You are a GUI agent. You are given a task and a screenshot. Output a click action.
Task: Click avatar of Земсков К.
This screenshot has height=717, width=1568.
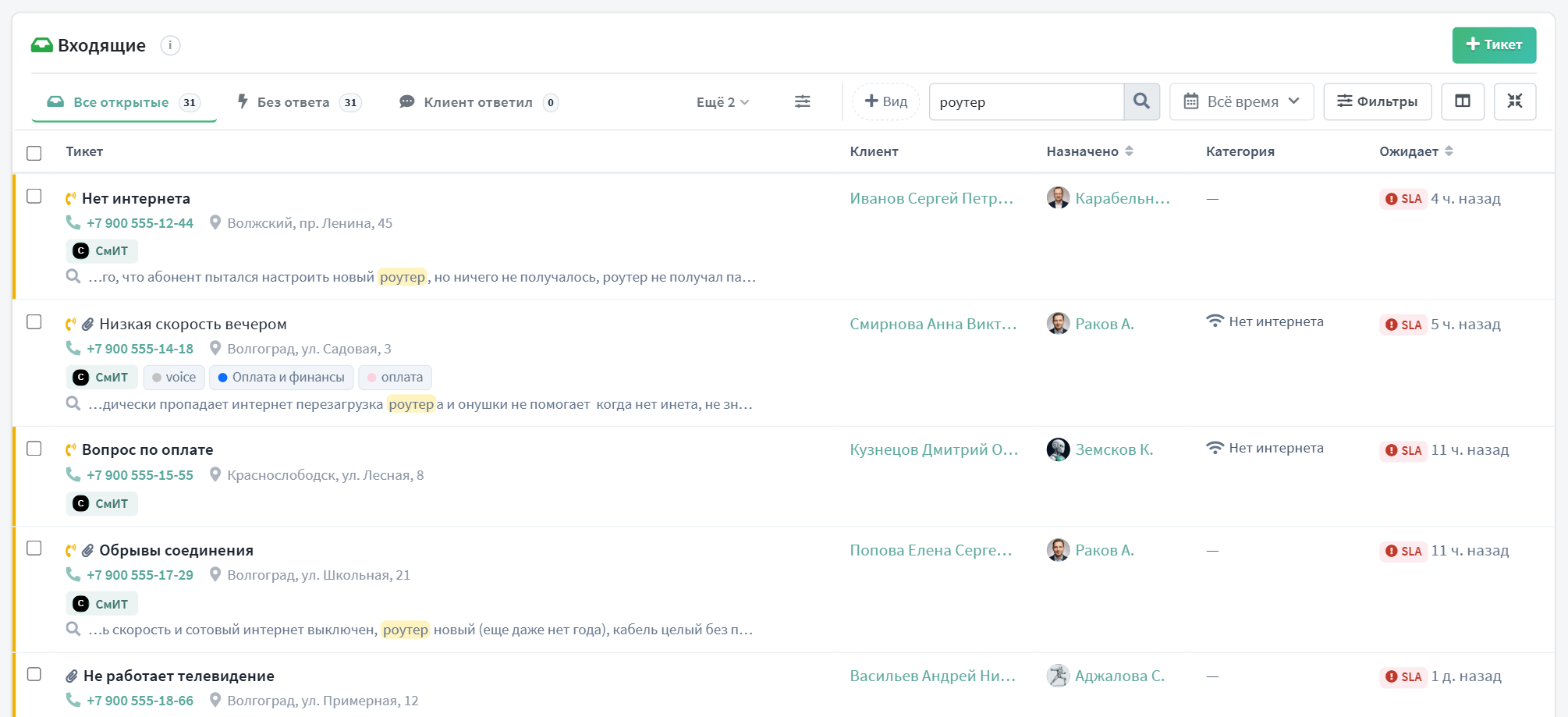(1058, 449)
